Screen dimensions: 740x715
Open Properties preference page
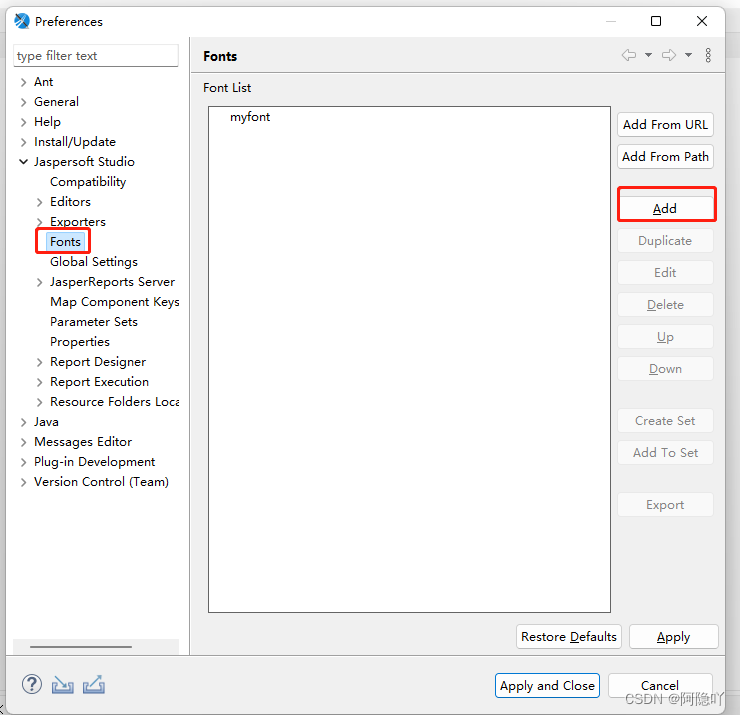coord(80,342)
